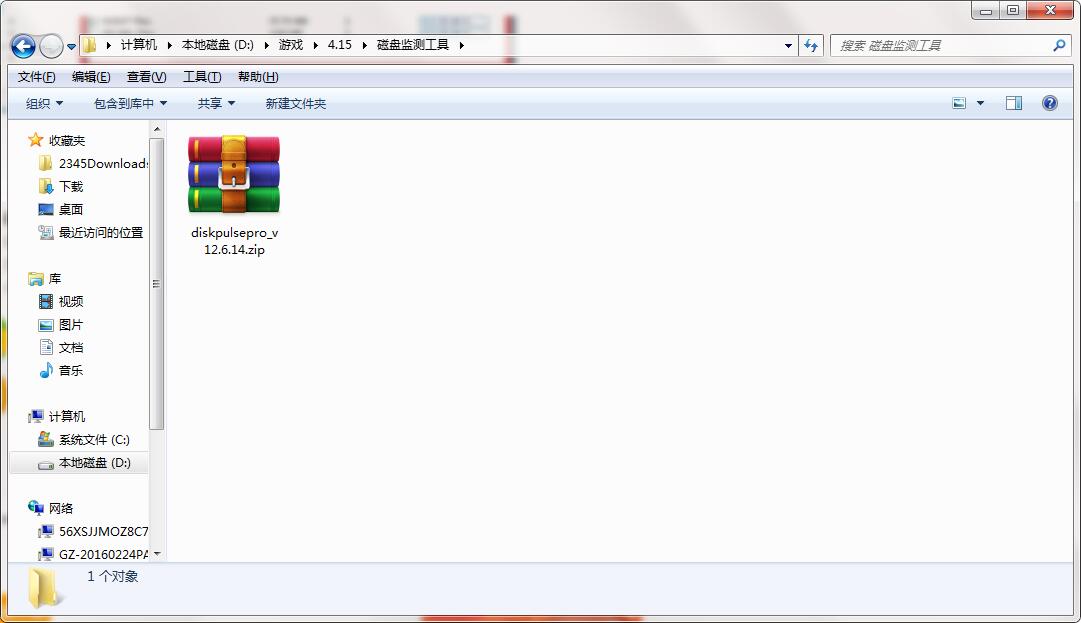Refresh the current folder view
The image size is (1081, 623).
click(811, 45)
